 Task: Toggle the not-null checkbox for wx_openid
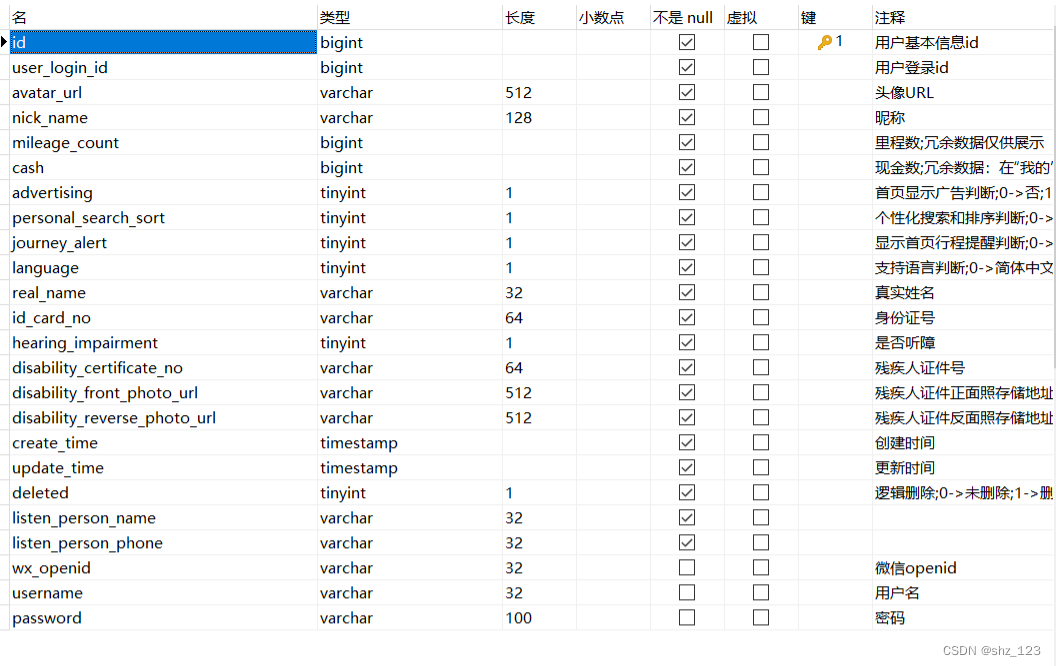pyautogui.click(x=687, y=568)
